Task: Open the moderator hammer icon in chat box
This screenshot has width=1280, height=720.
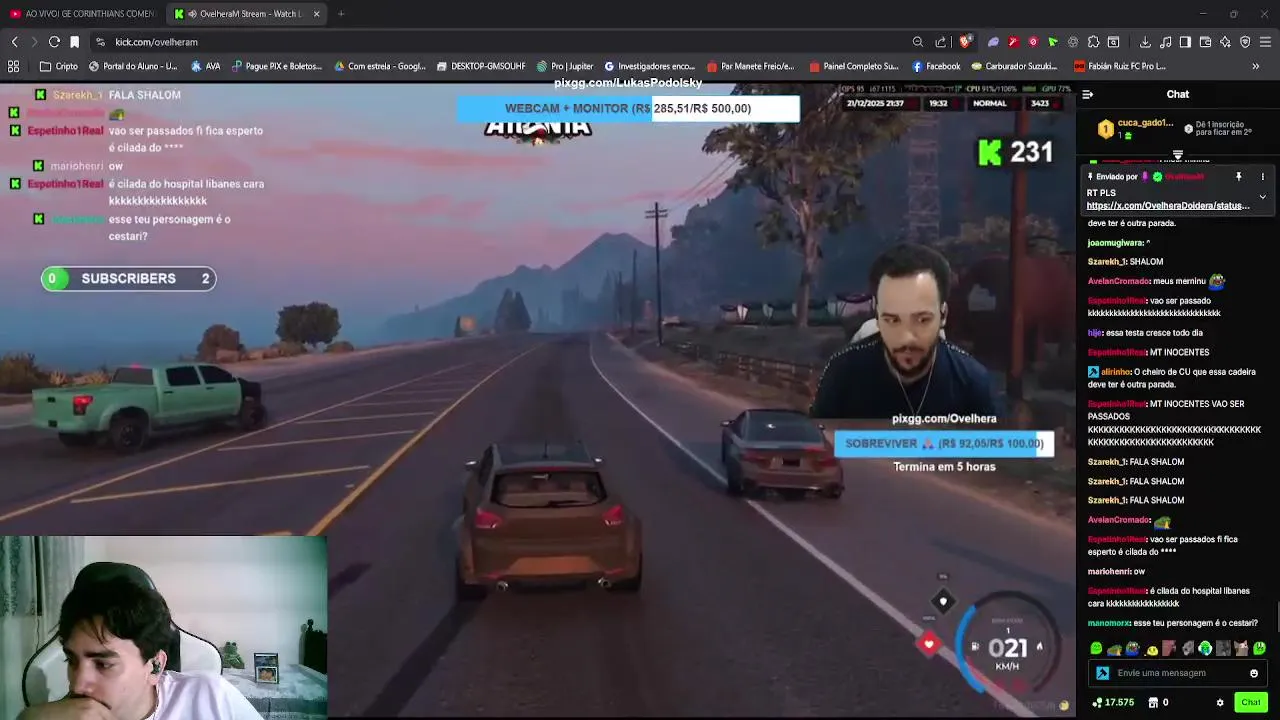Action: coord(1102,673)
